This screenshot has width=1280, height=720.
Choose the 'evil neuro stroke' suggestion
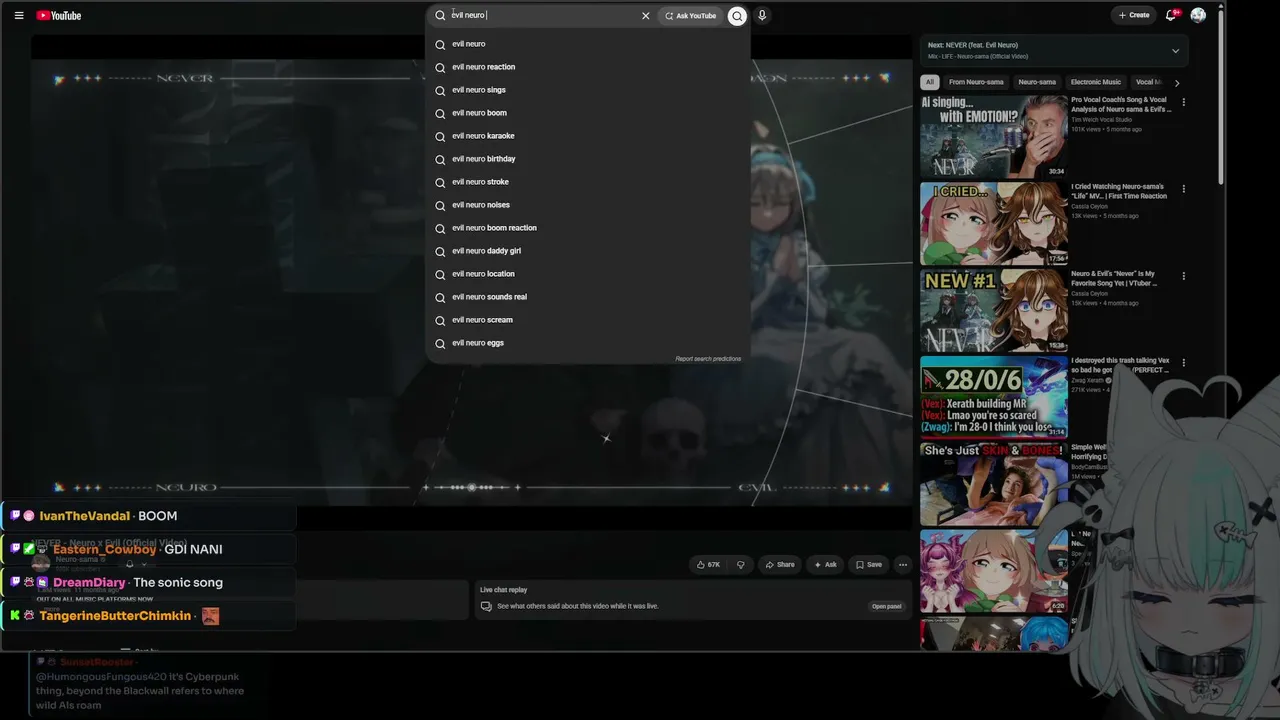tap(588, 182)
